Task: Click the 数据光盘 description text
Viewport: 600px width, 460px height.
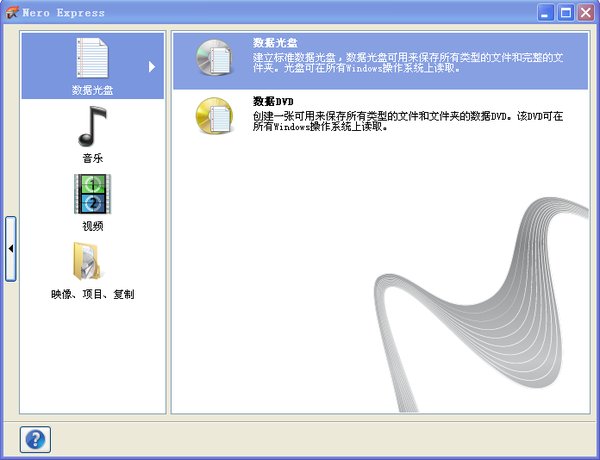Action: (408, 63)
